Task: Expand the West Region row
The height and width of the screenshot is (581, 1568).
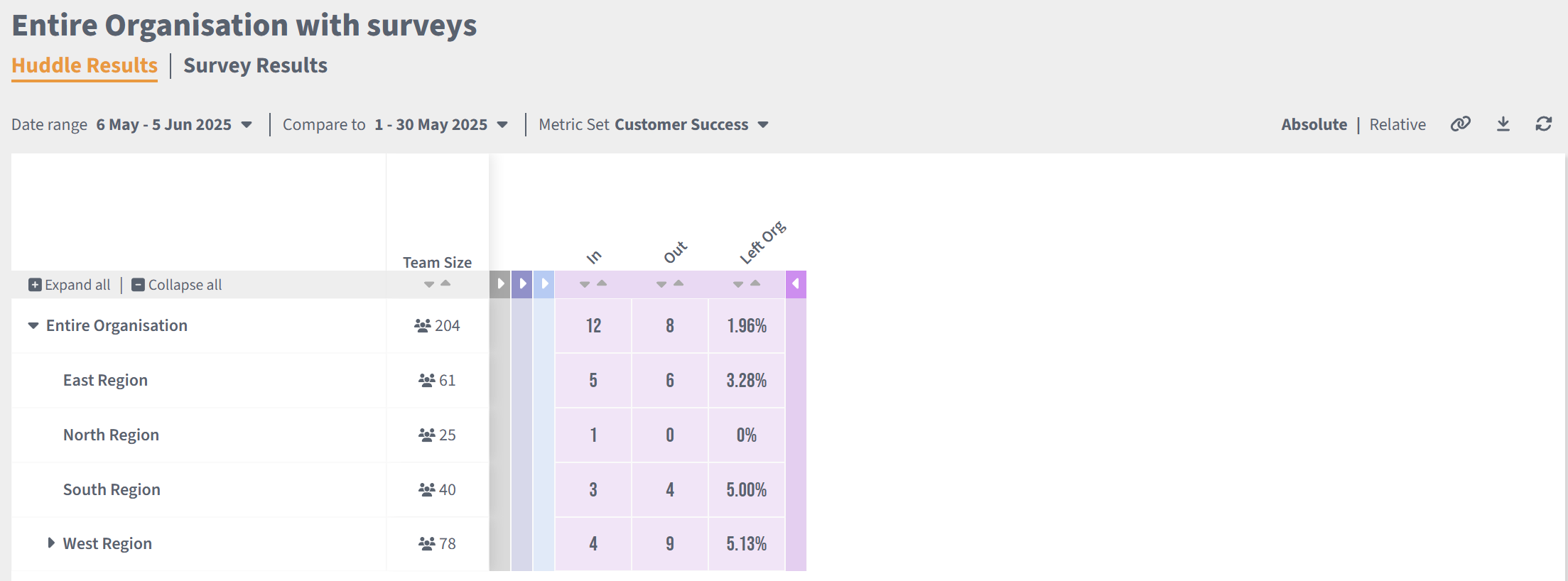Action: pyautogui.click(x=51, y=543)
